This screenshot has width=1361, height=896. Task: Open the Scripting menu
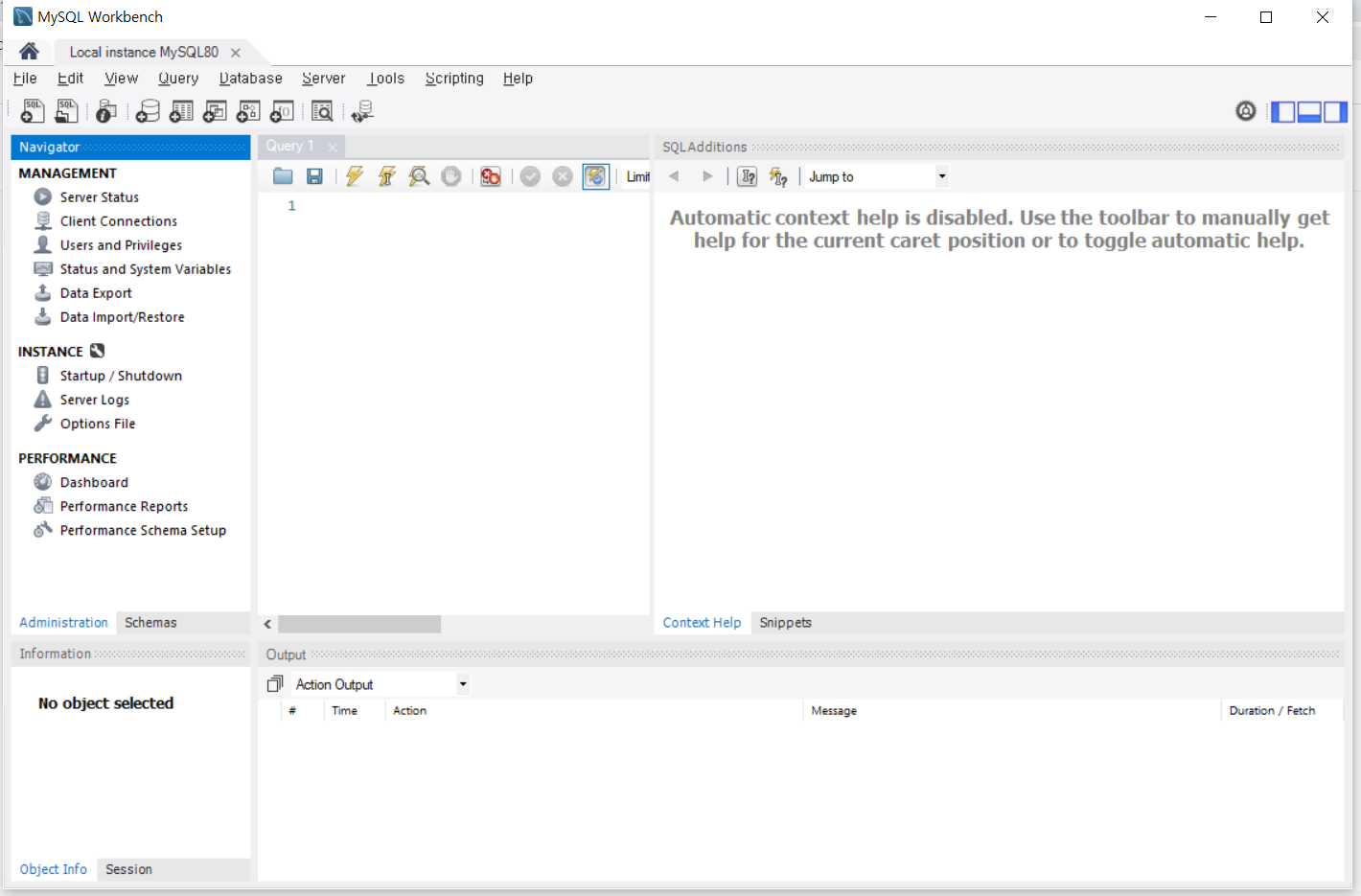coord(454,79)
